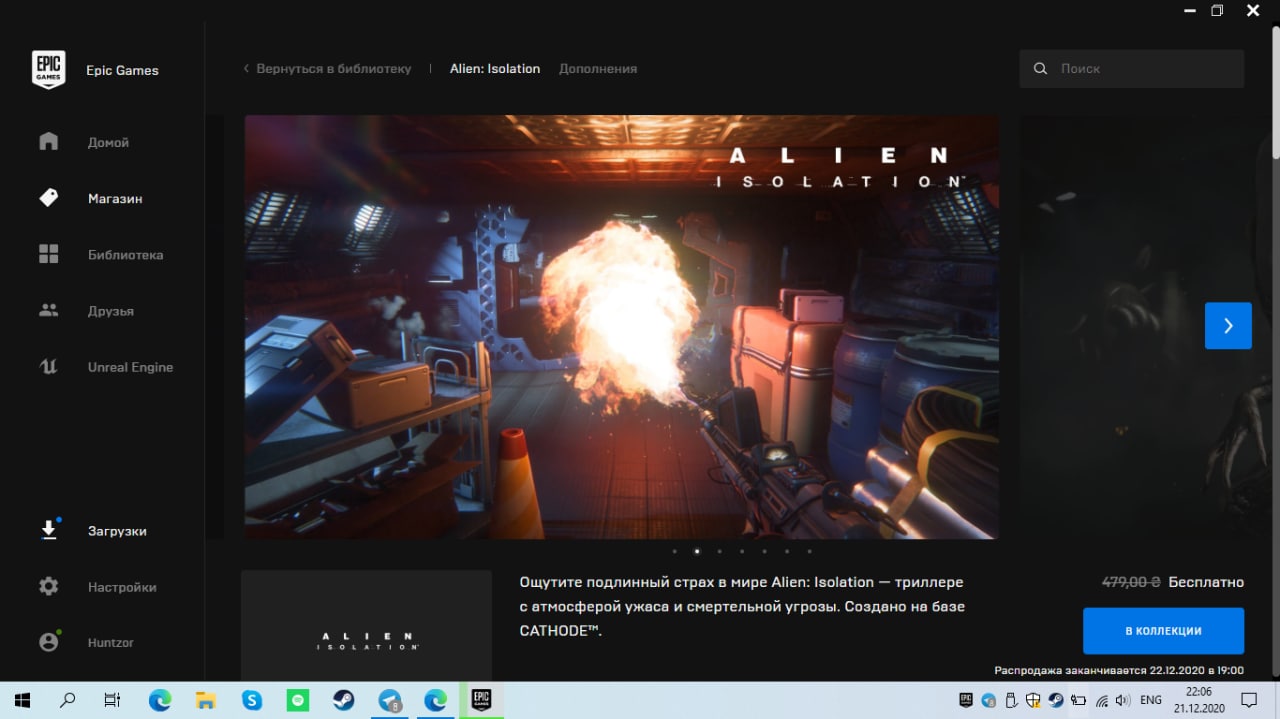Click the darkened next-slide preview image
Screen dimensions: 1280x719
click(1145, 327)
